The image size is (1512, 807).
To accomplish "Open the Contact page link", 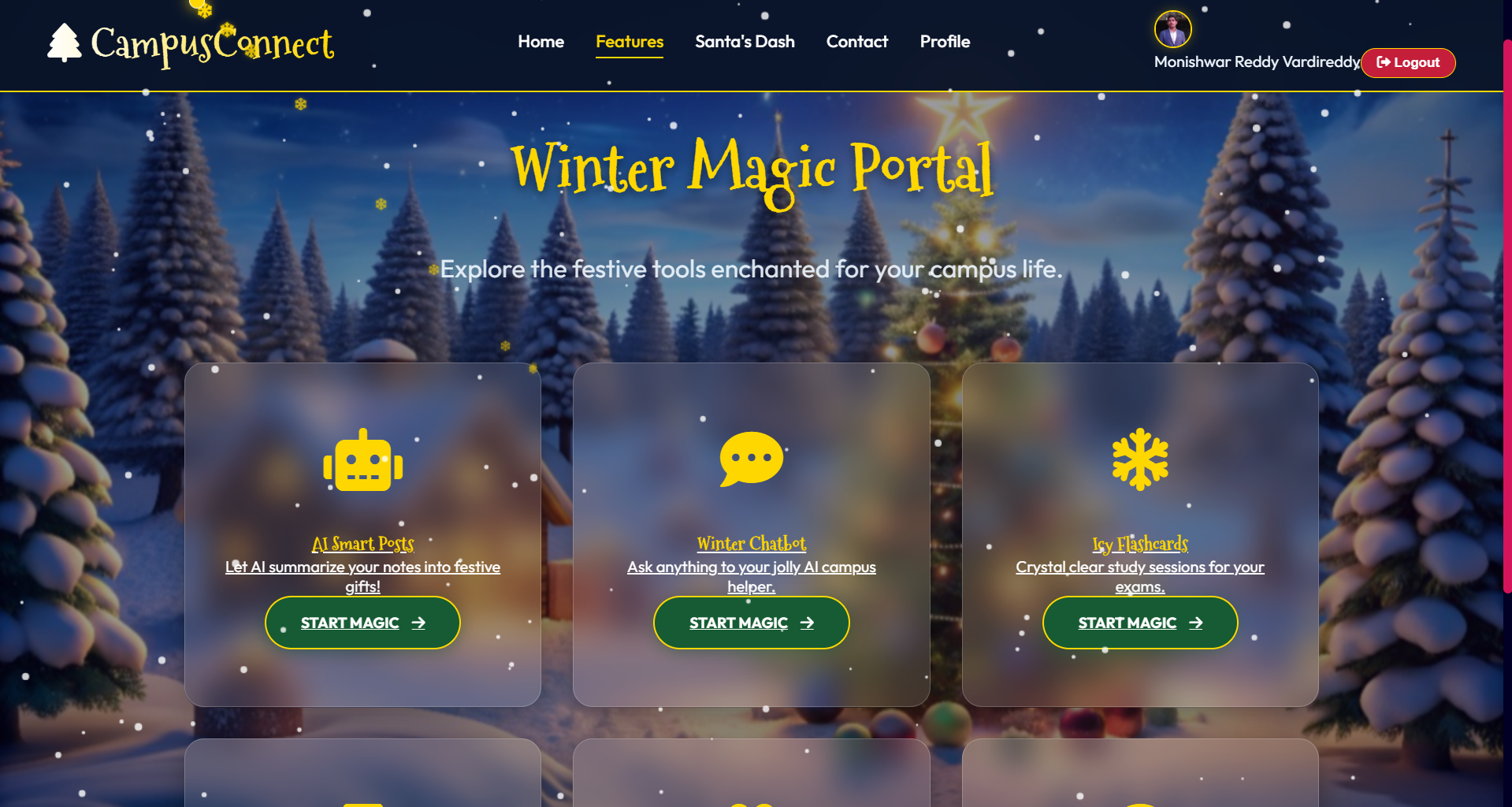I will (x=856, y=42).
